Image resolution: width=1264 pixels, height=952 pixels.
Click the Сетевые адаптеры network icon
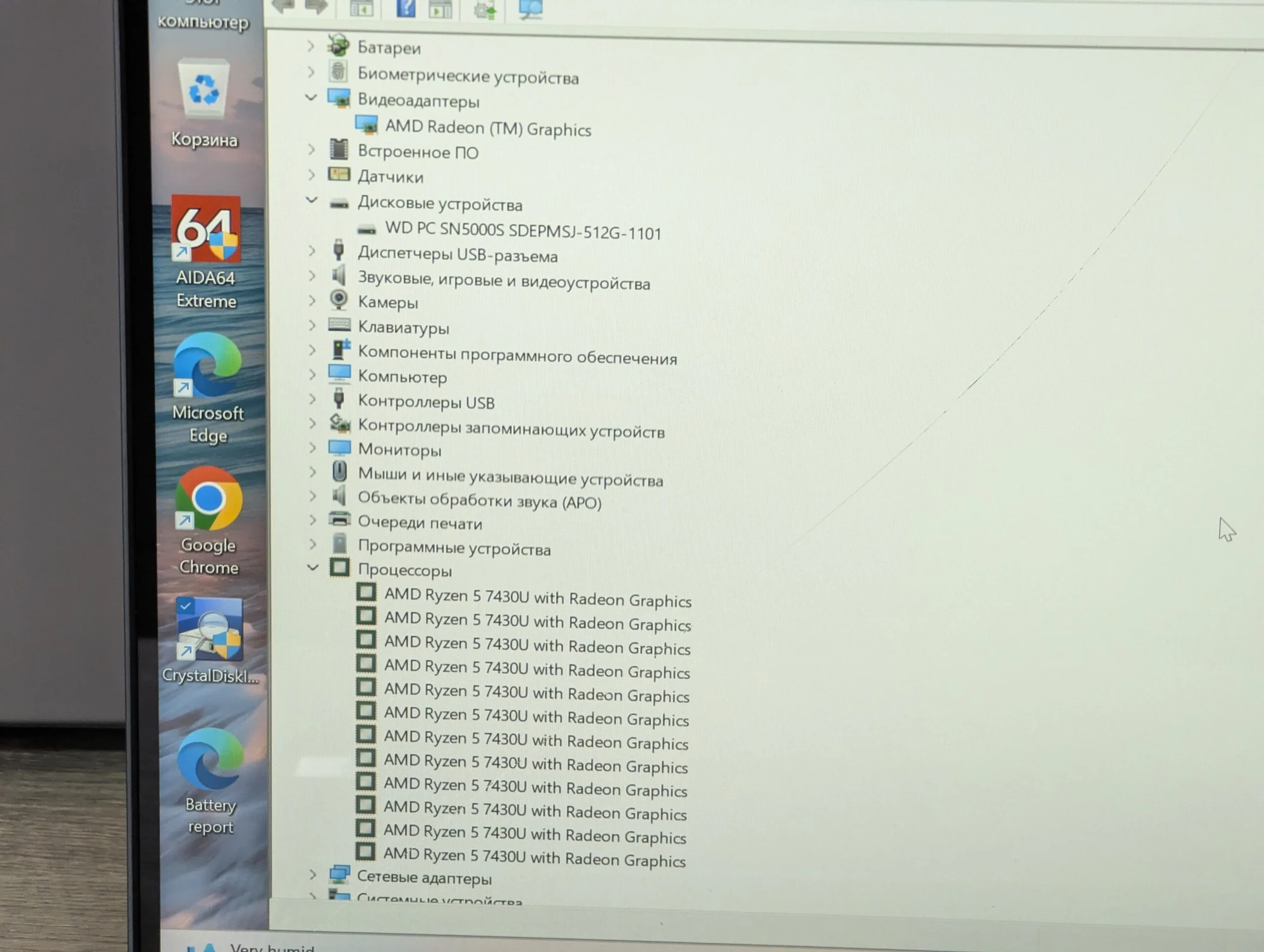point(339,874)
